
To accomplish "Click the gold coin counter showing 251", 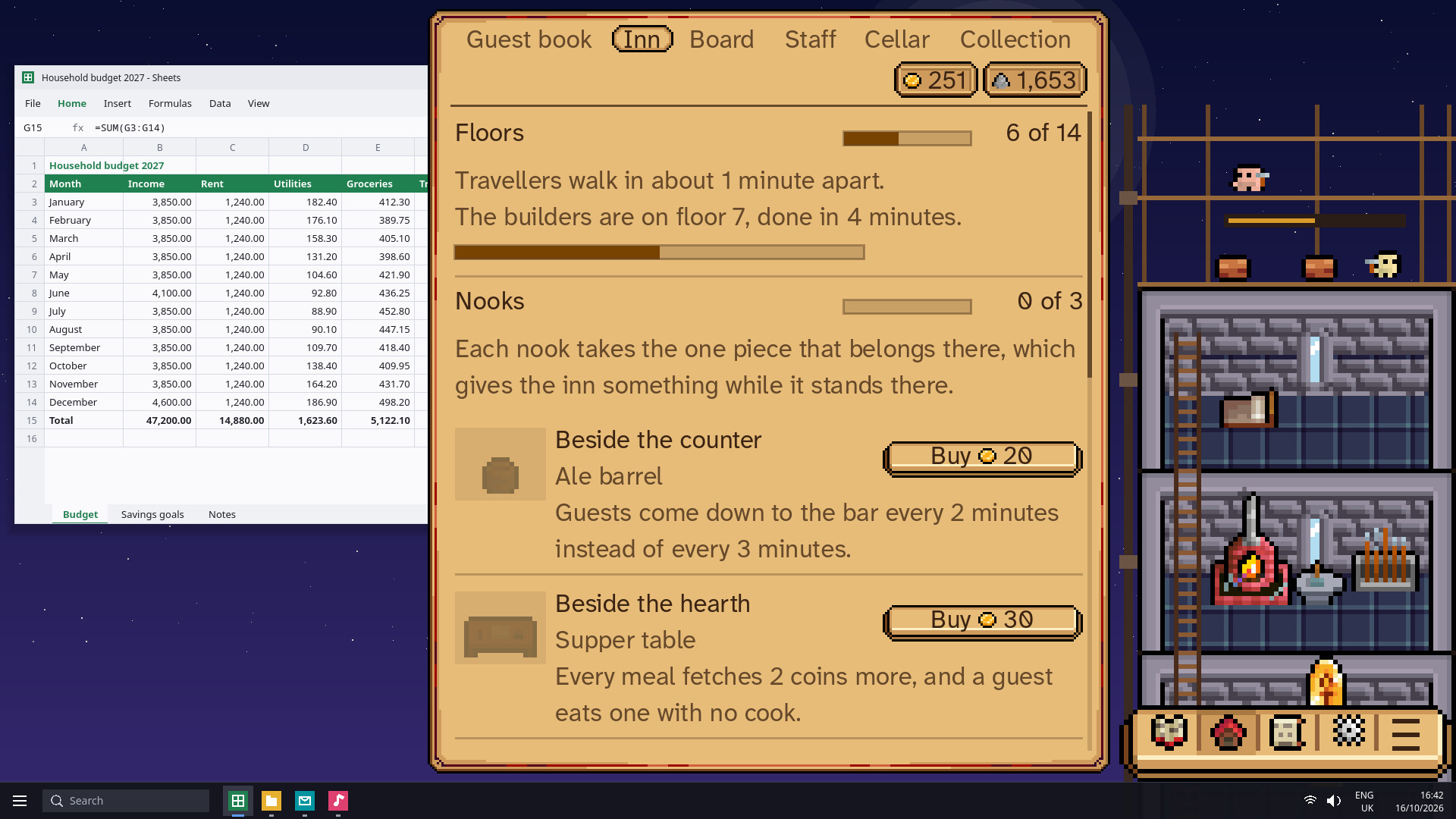I will [x=937, y=80].
